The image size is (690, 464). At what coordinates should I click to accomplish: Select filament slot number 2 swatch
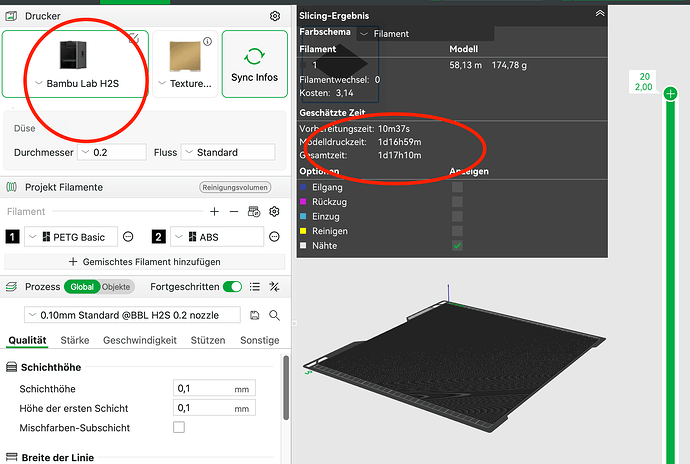coord(158,237)
